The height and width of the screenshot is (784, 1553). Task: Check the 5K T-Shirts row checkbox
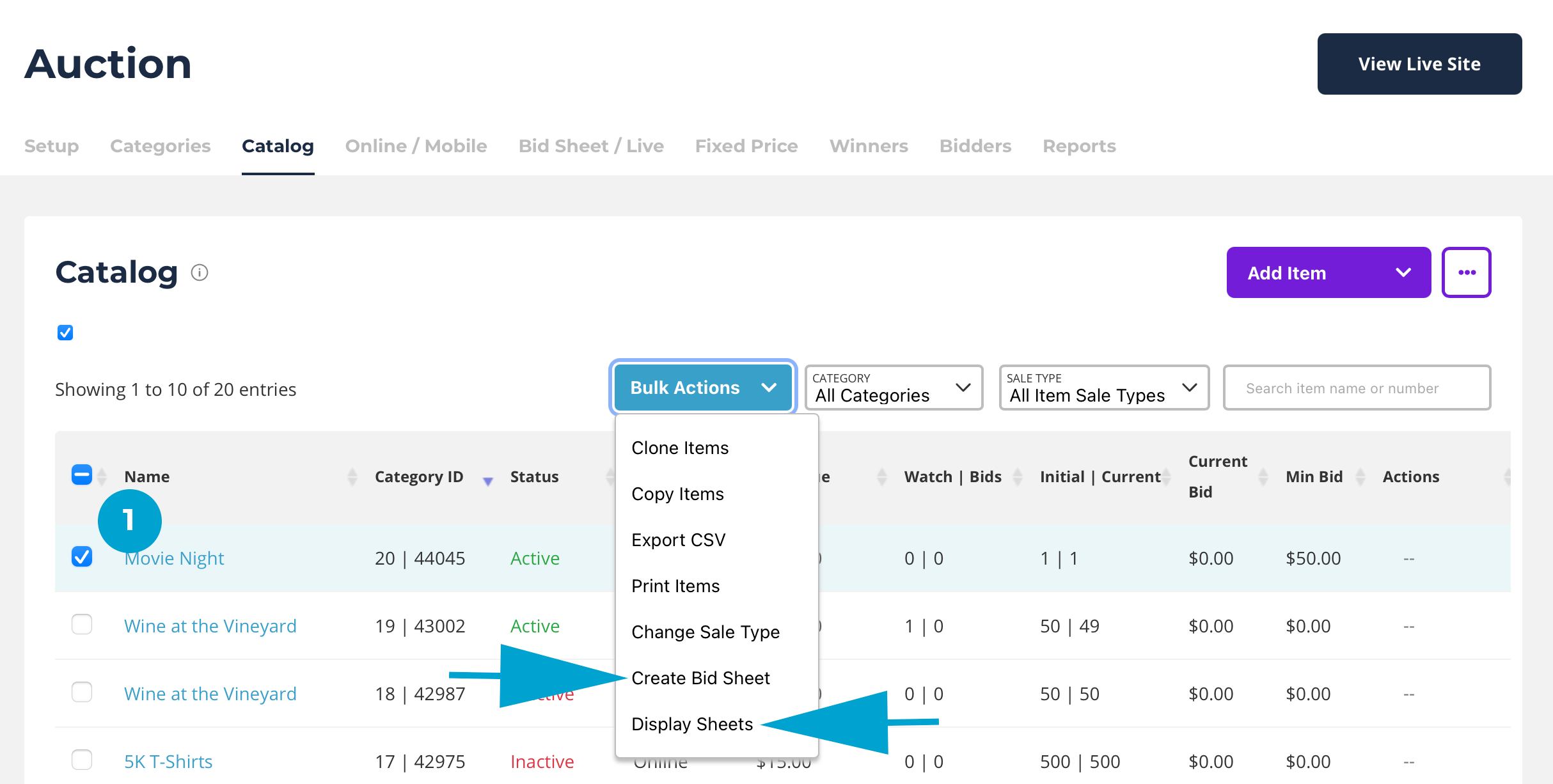pos(82,760)
